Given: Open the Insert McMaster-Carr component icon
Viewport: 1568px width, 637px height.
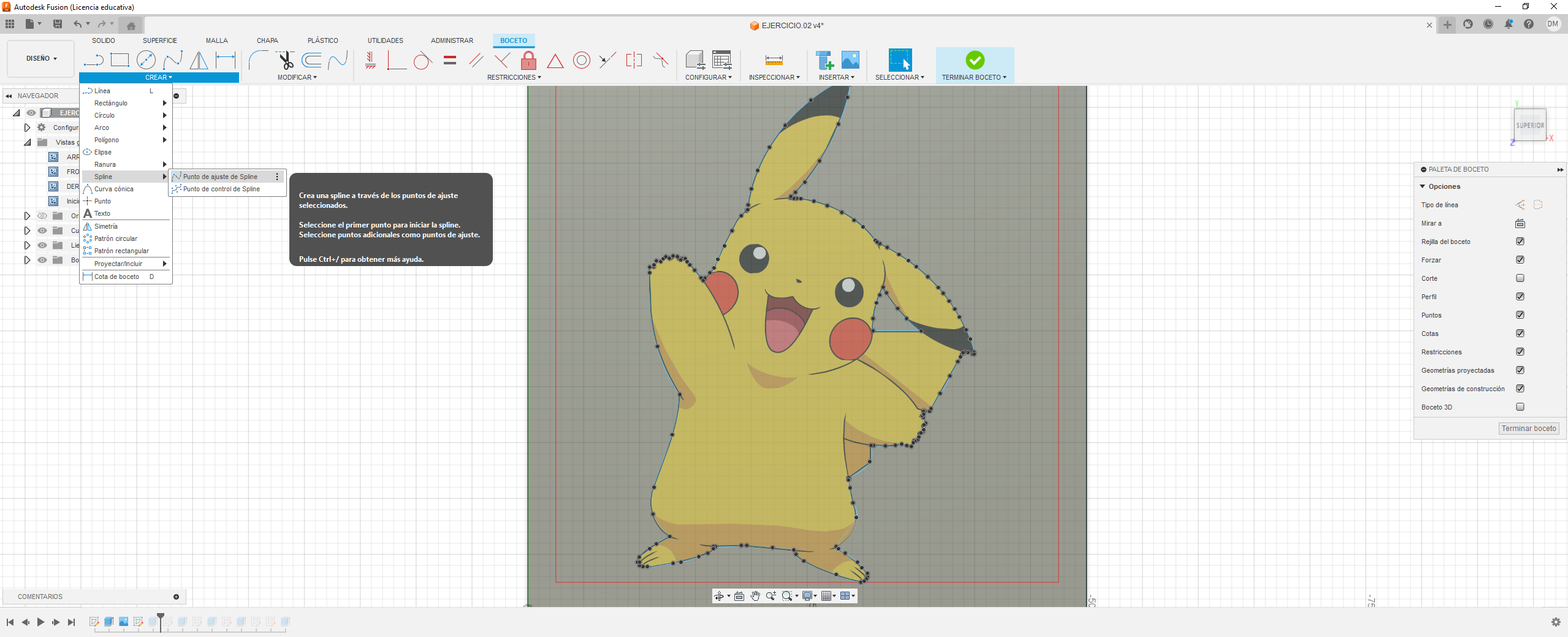Looking at the screenshot, I should [x=824, y=60].
